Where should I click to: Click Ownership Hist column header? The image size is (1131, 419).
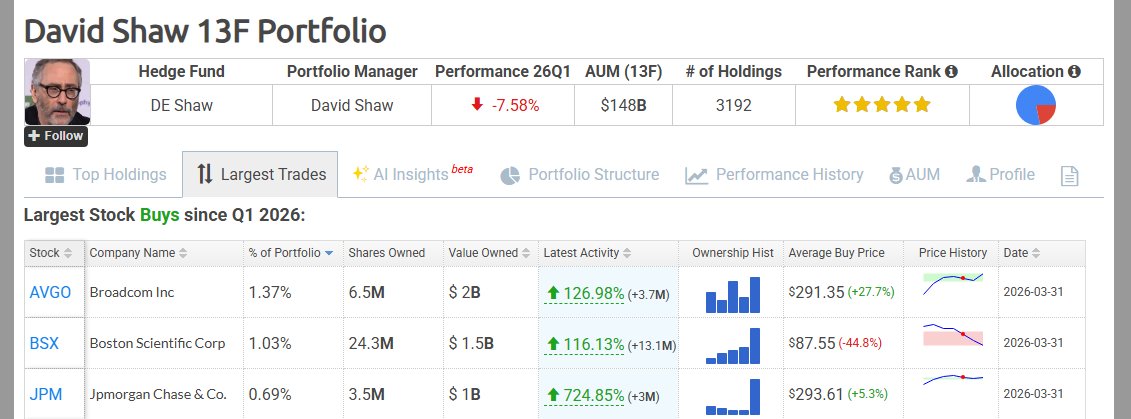732,253
